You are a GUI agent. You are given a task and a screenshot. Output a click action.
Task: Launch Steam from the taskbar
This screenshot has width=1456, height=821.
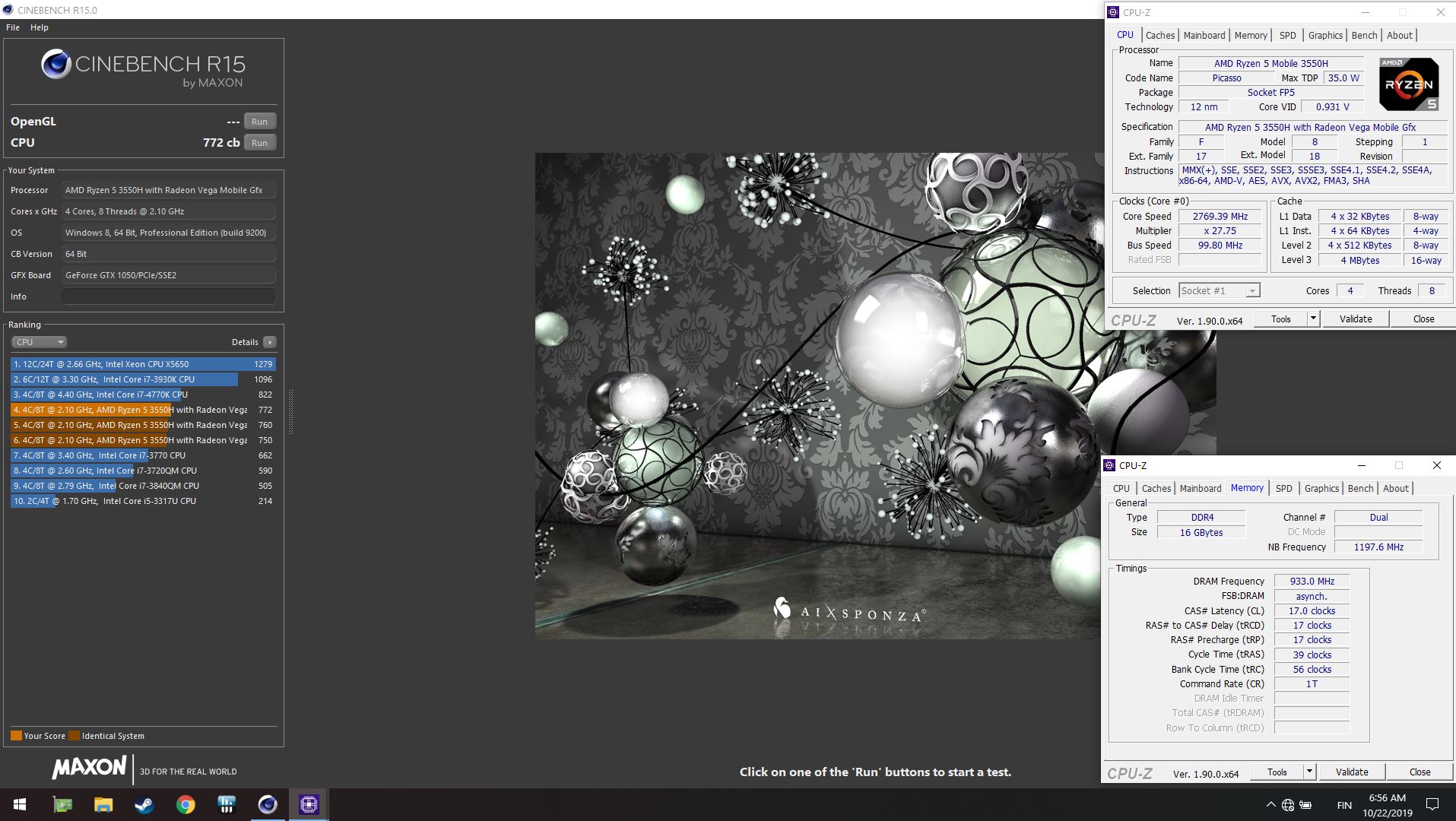pyautogui.click(x=144, y=804)
